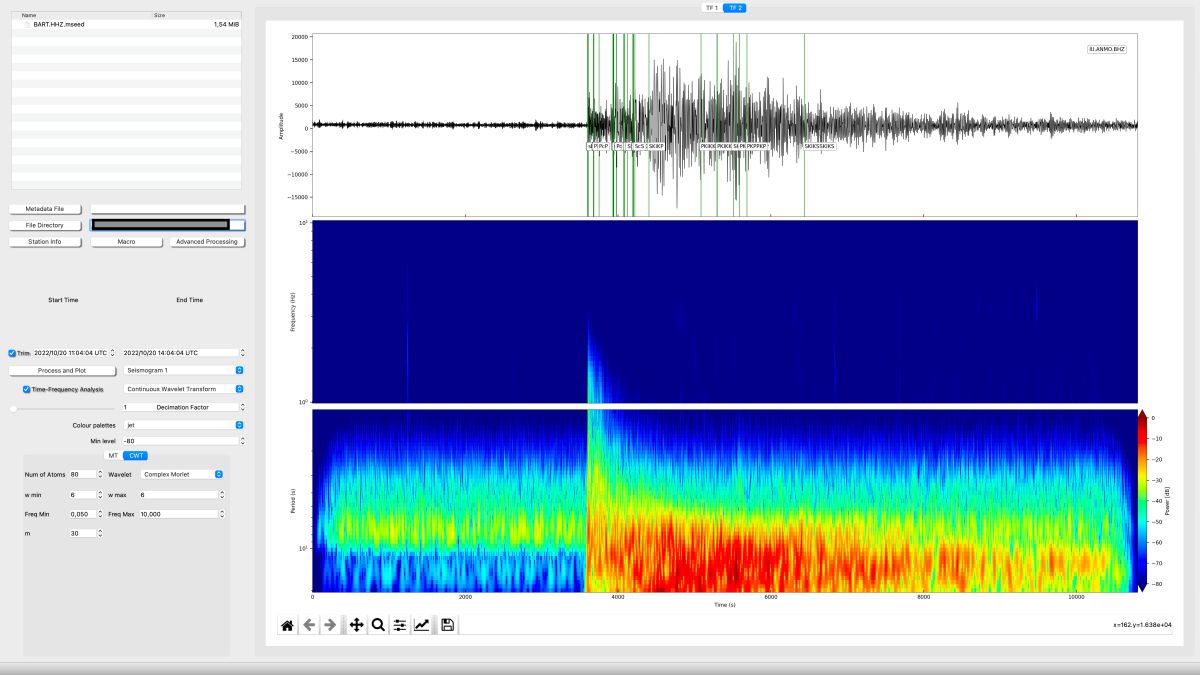The image size is (1200, 675).
Task: Open Advanced Processing
Action: (x=207, y=242)
